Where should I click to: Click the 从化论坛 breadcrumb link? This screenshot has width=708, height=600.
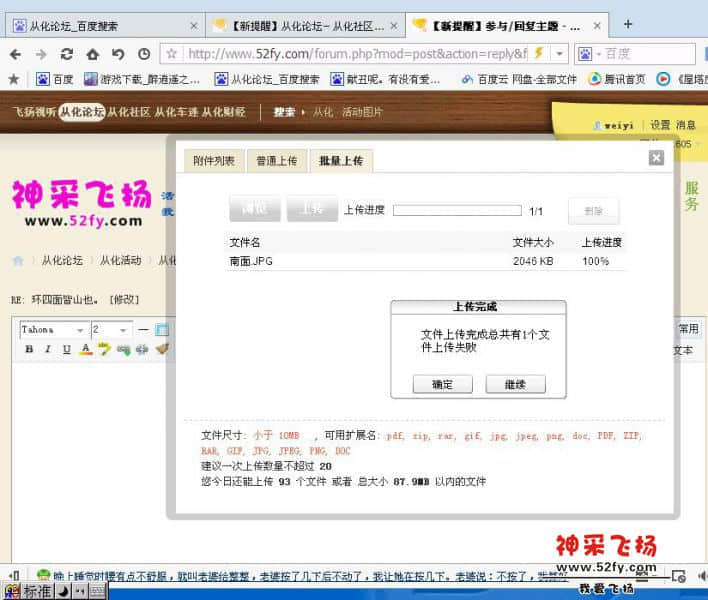pyautogui.click(x=62, y=260)
